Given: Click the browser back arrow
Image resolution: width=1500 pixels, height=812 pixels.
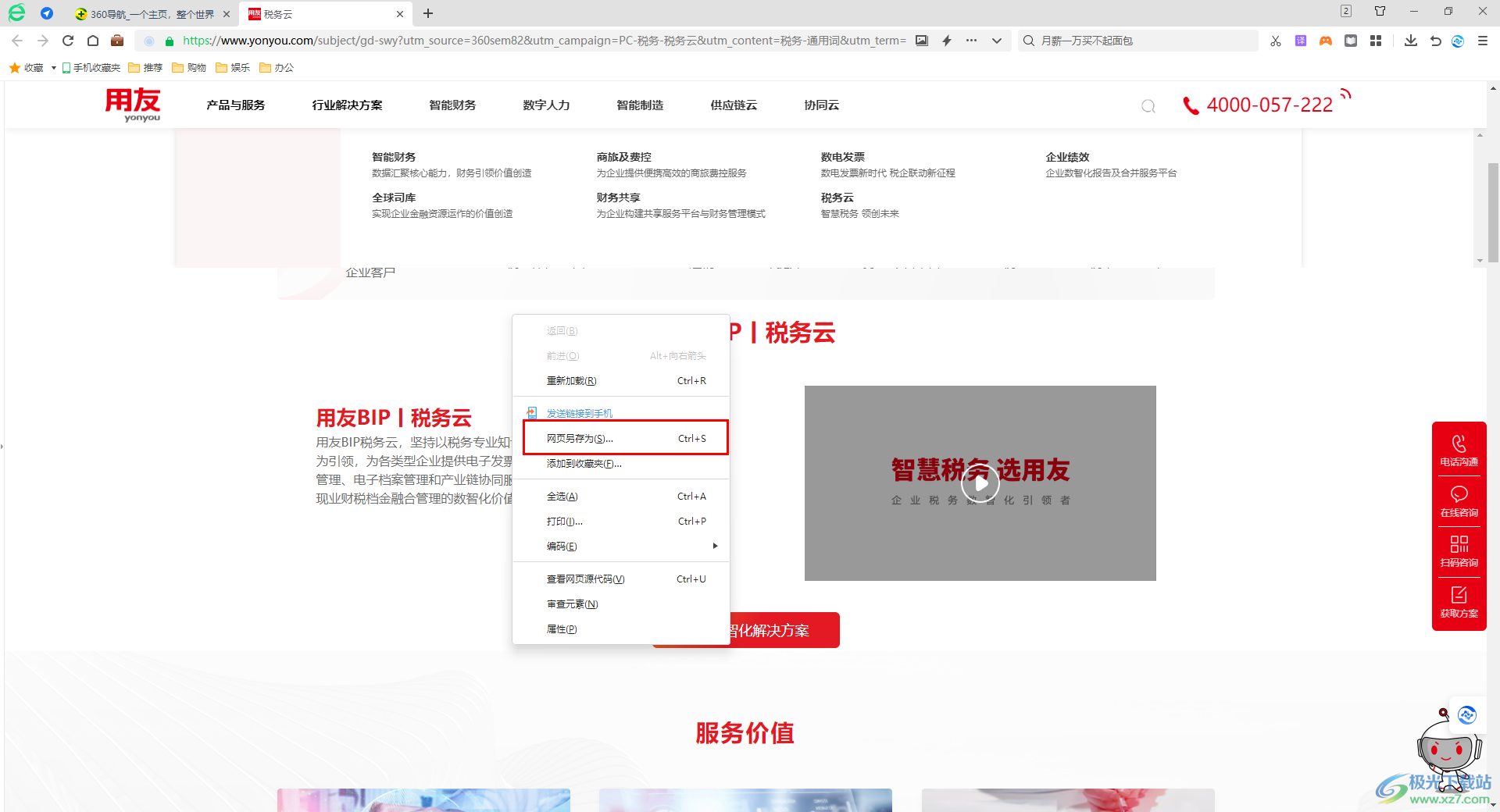Looking at the screenshot, I should (x=17, y=41).
